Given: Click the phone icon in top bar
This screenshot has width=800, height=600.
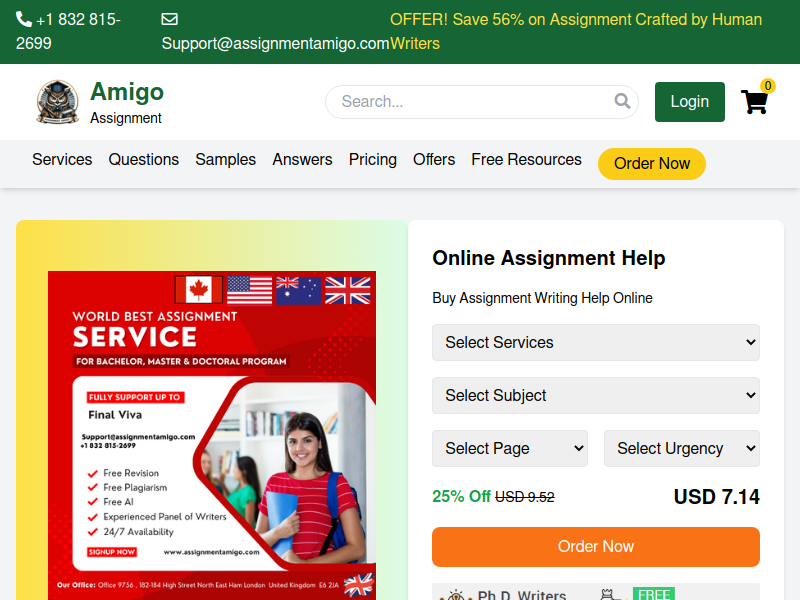Looking at the screenshot, I should pos(23,19).
